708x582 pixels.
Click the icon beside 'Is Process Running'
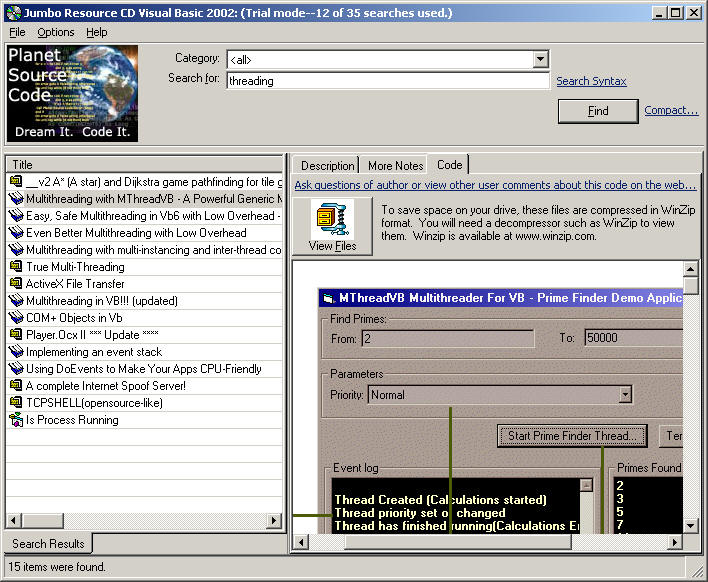(x=16, y=419)
